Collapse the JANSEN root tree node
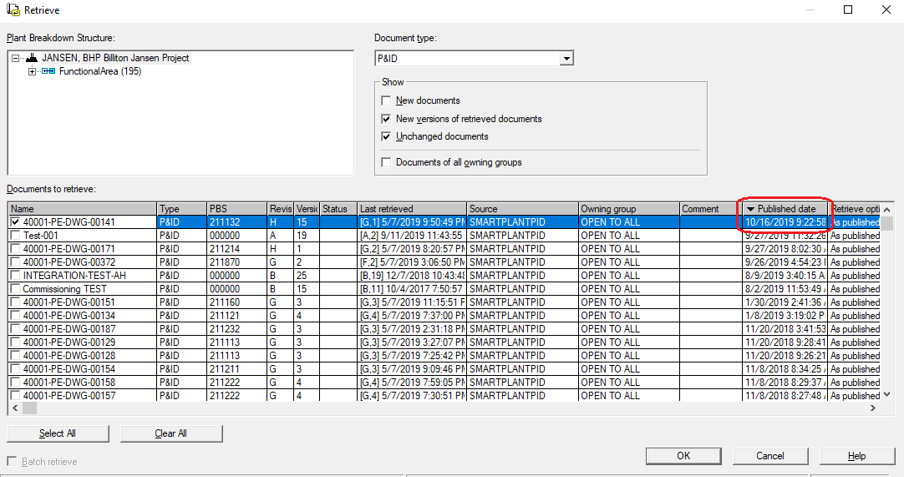The width and height of the screenshot is (904, 477). tap(16, 58)
